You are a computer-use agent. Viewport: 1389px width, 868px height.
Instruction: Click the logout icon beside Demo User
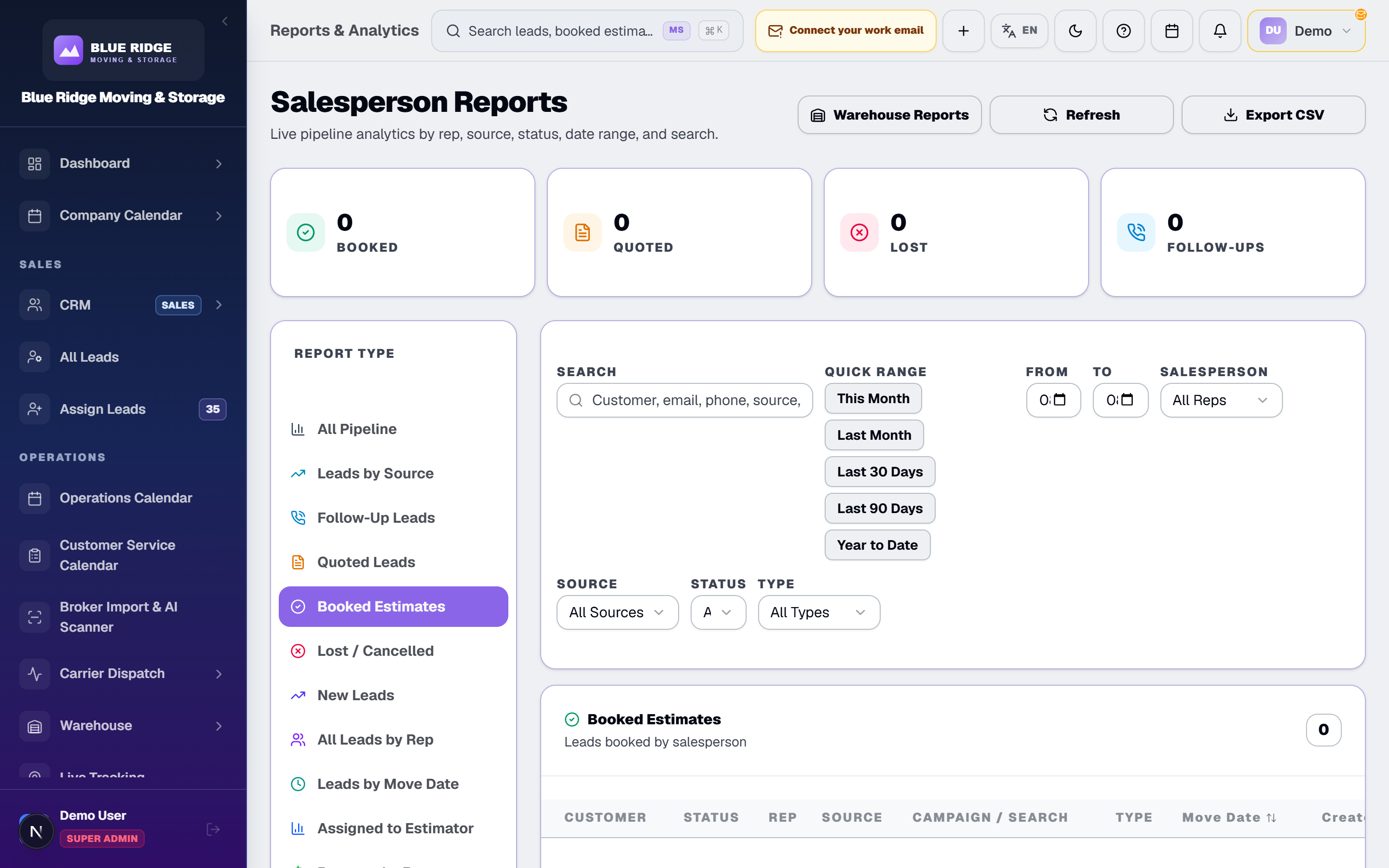click(x=213, y=829)
